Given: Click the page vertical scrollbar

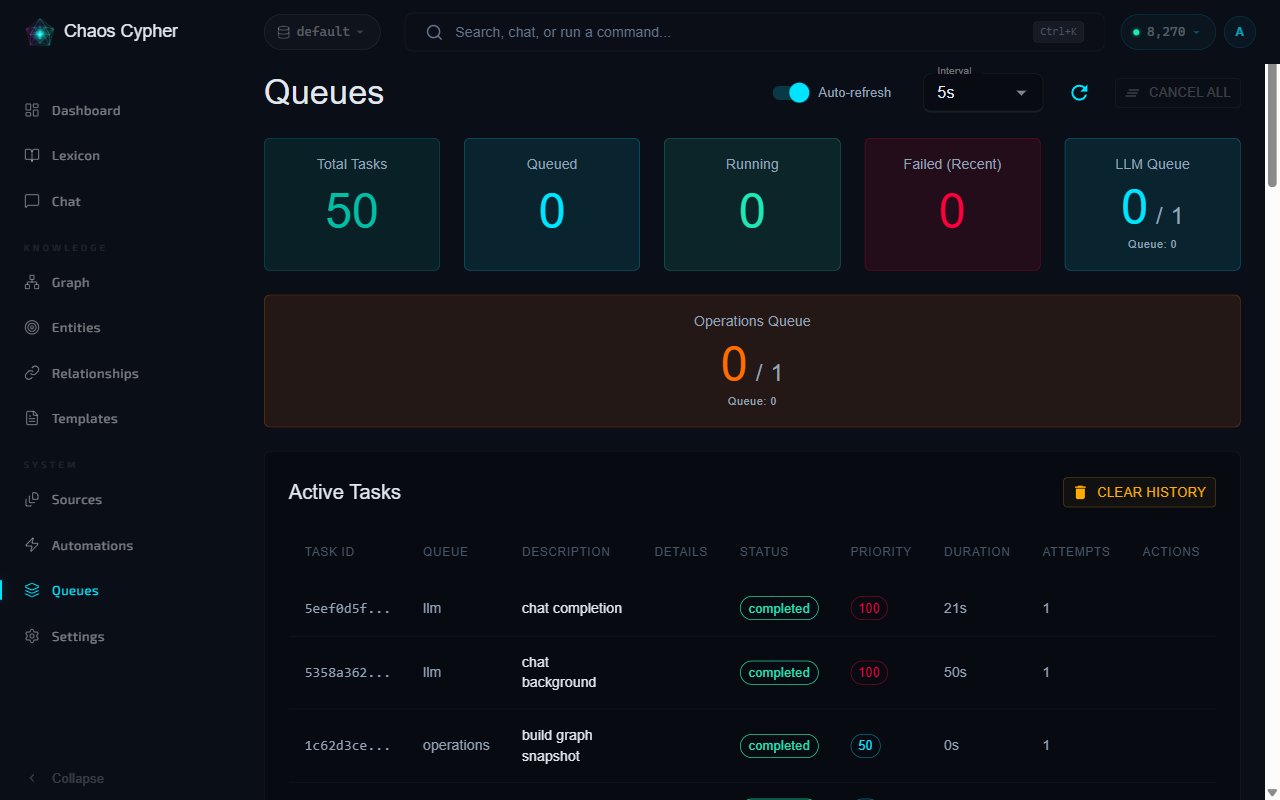Looking at the screenshot, I should [x=1273, y=125].
